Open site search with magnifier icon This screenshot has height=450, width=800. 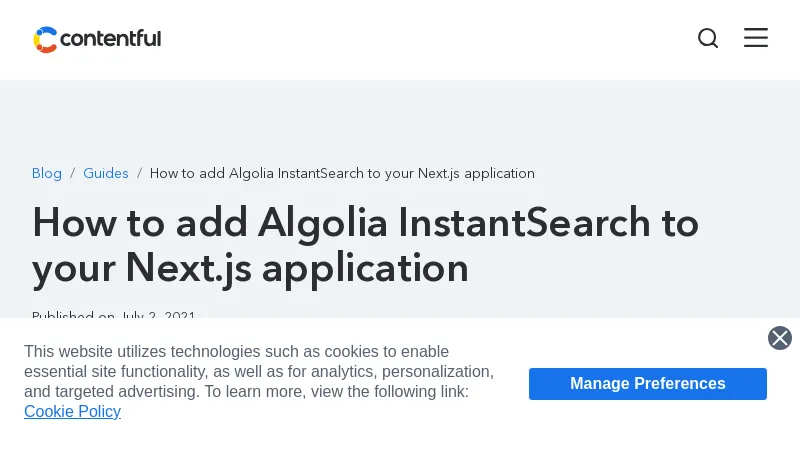708,38
